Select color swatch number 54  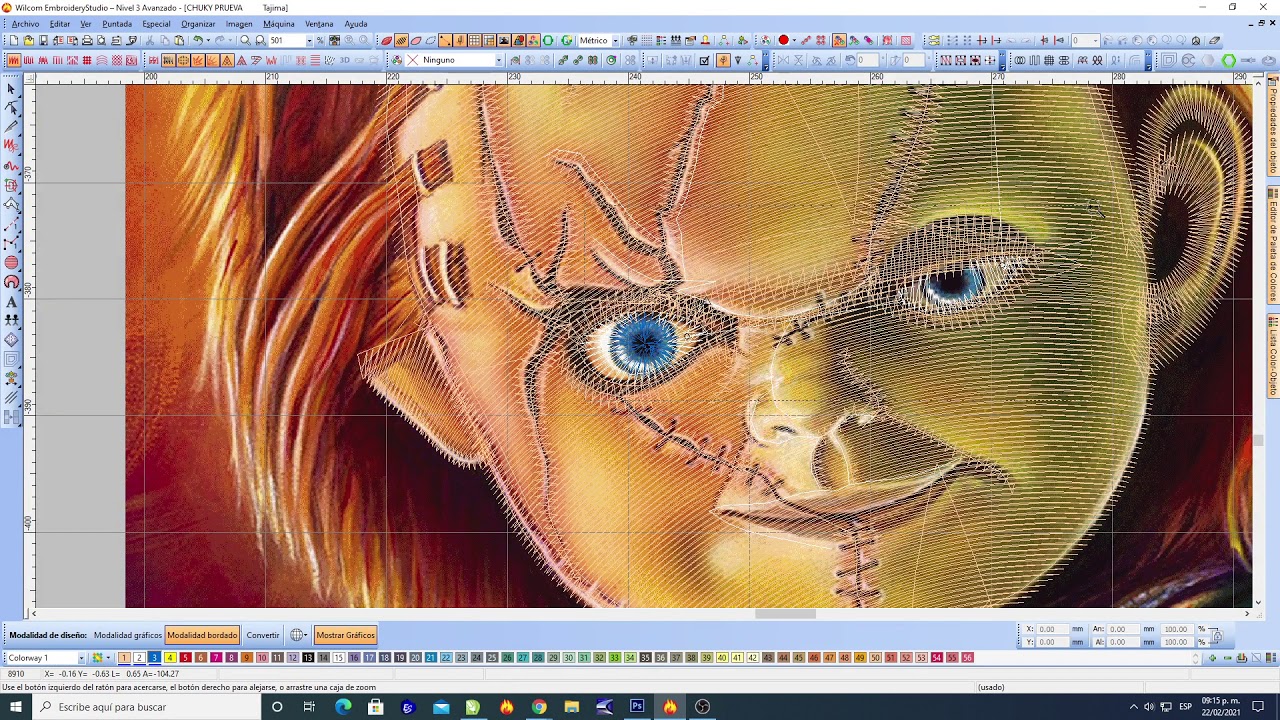coord(937,658)
